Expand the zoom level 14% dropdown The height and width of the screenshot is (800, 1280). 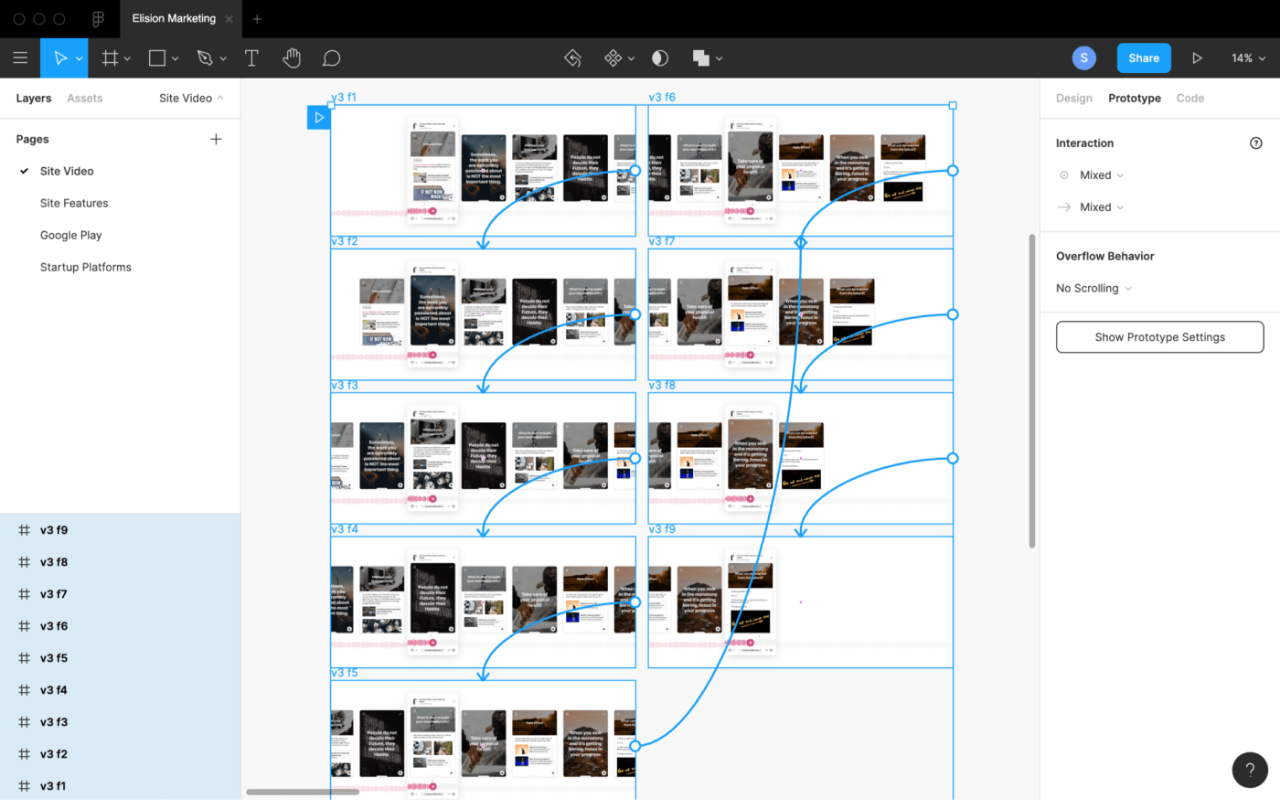pos(1248,57)
